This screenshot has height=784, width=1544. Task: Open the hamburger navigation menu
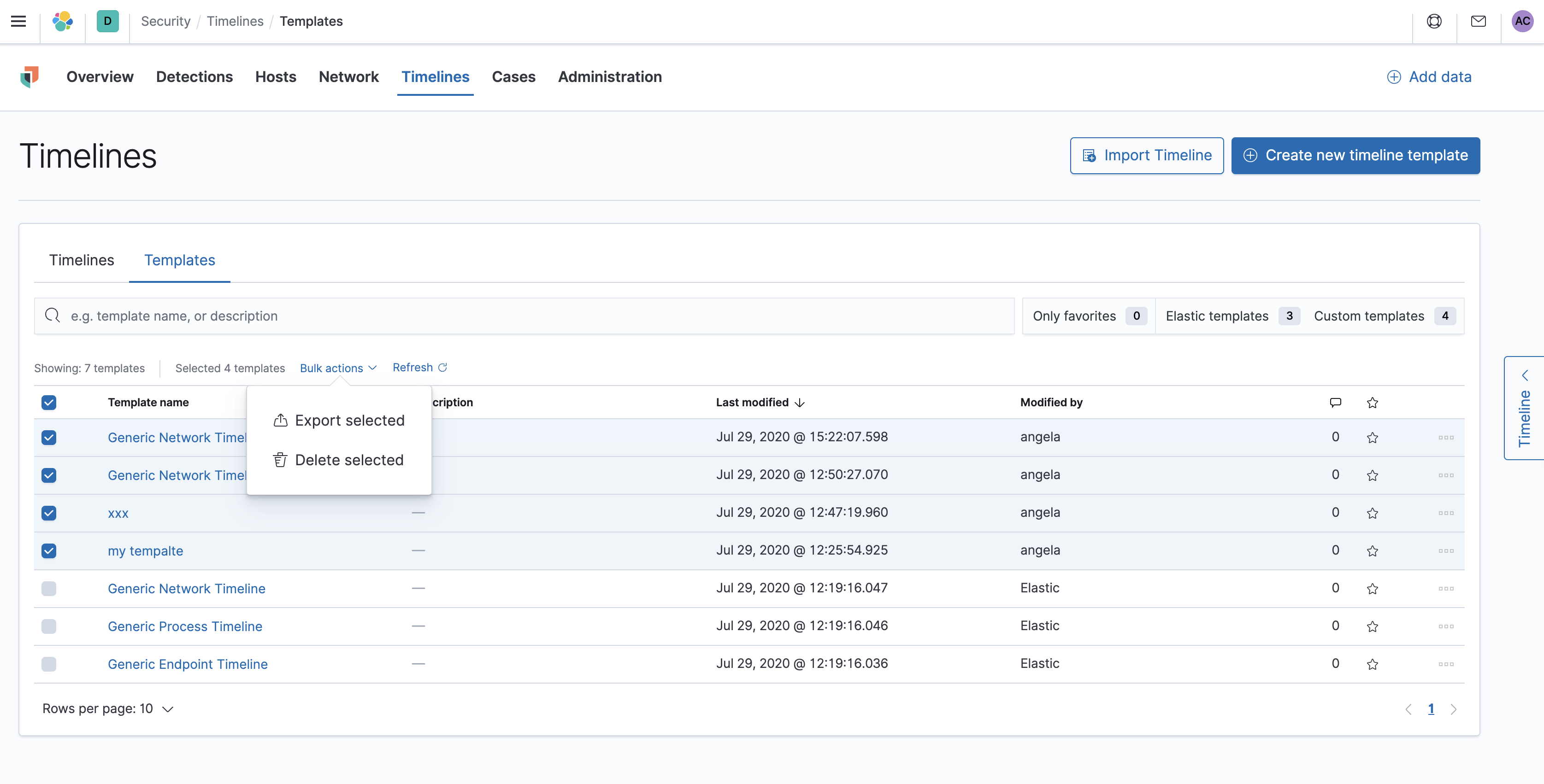(18, 22)
